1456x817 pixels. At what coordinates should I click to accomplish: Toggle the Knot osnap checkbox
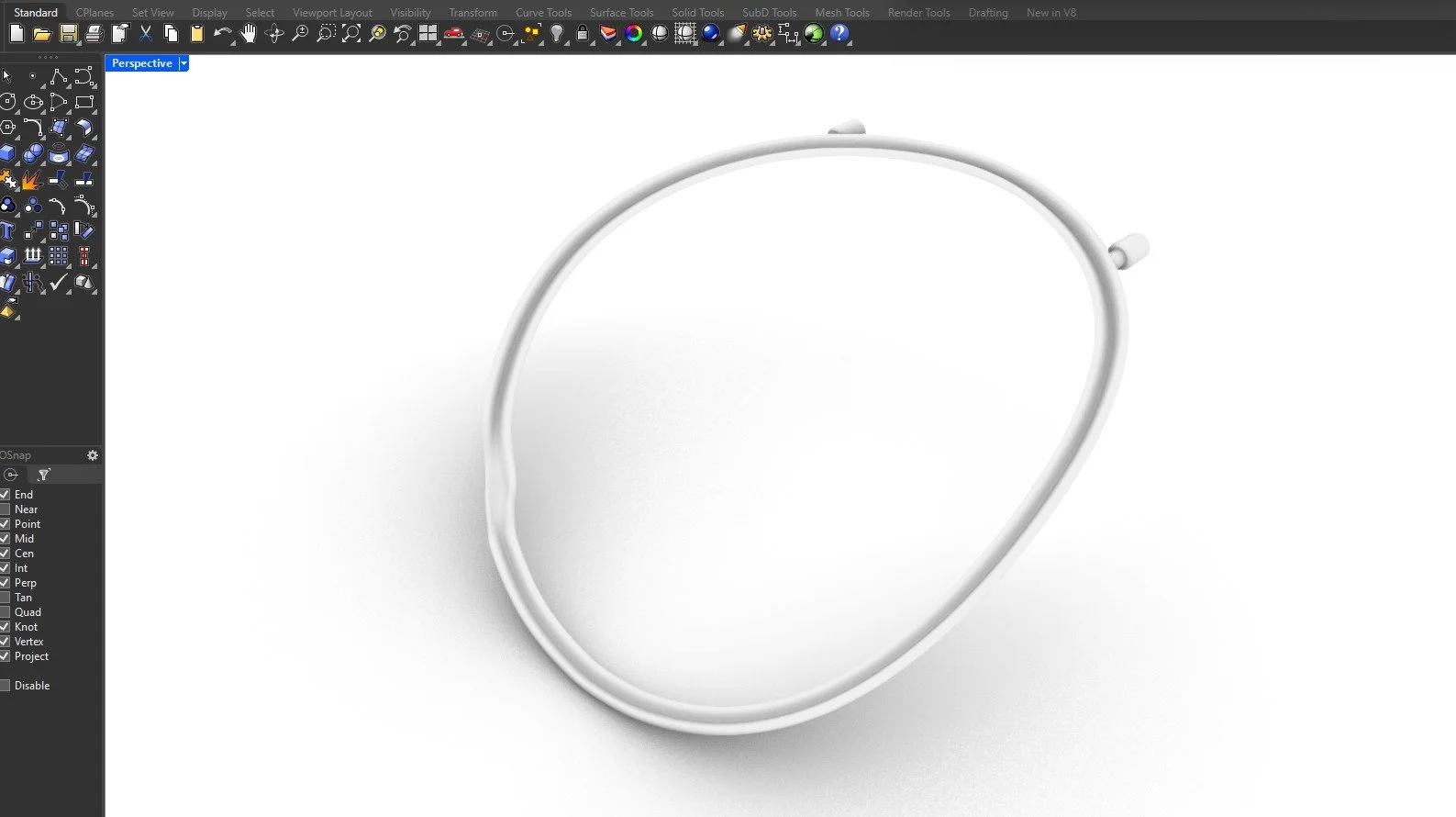tap(5, 627)
